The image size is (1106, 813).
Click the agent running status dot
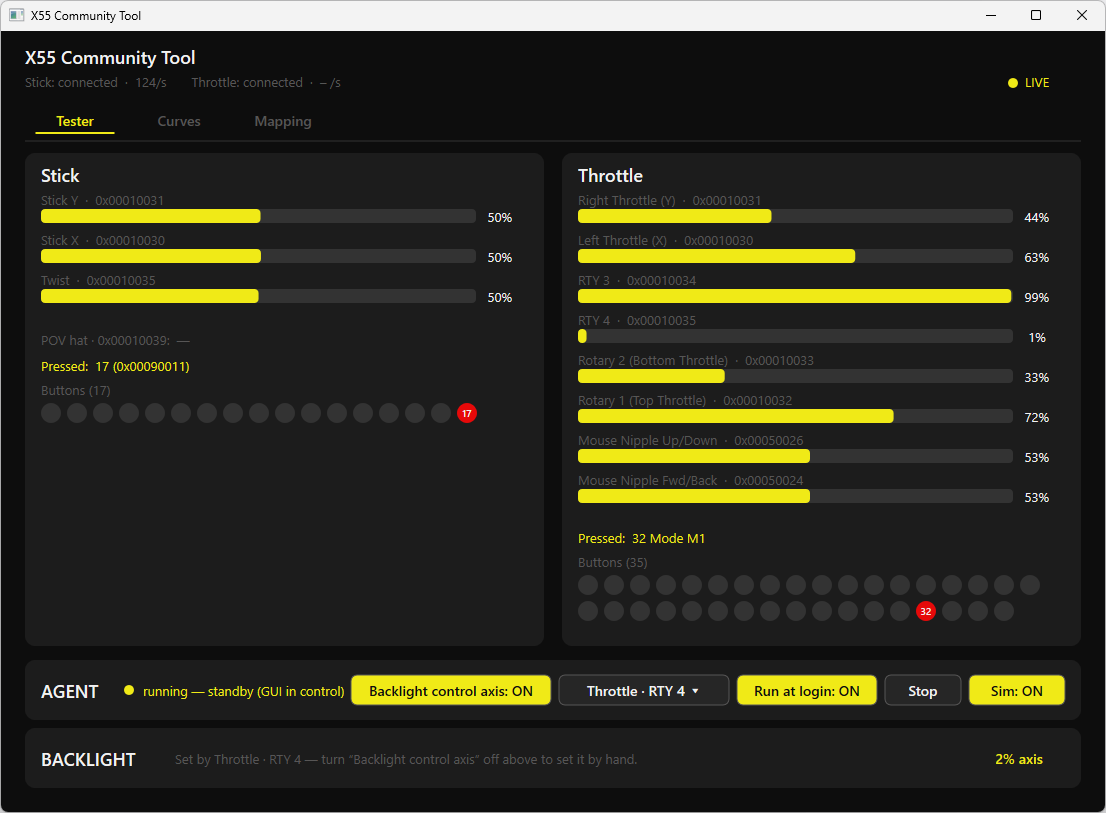coord(129,690)
